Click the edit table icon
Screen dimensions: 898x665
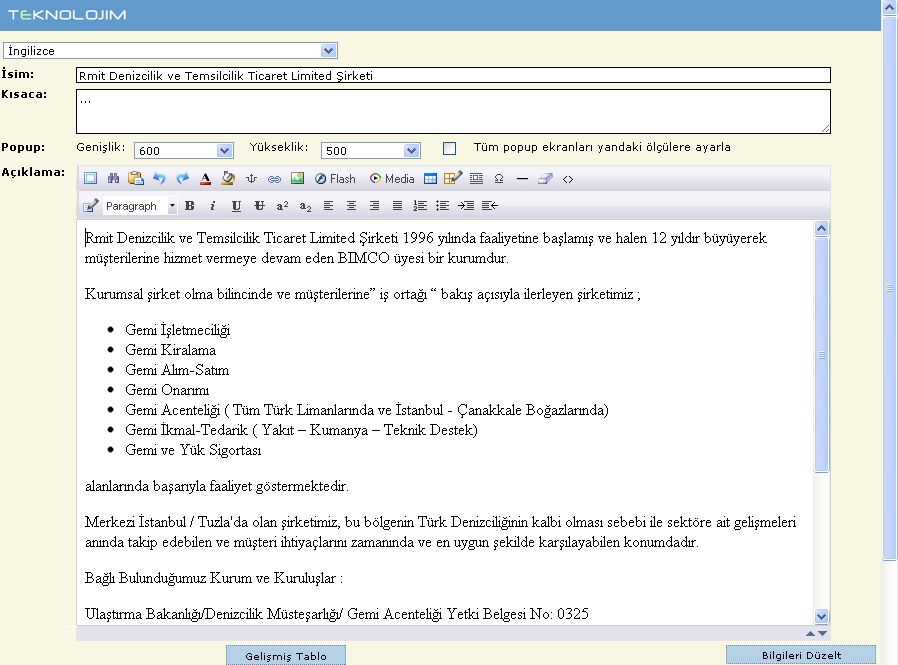452,179
